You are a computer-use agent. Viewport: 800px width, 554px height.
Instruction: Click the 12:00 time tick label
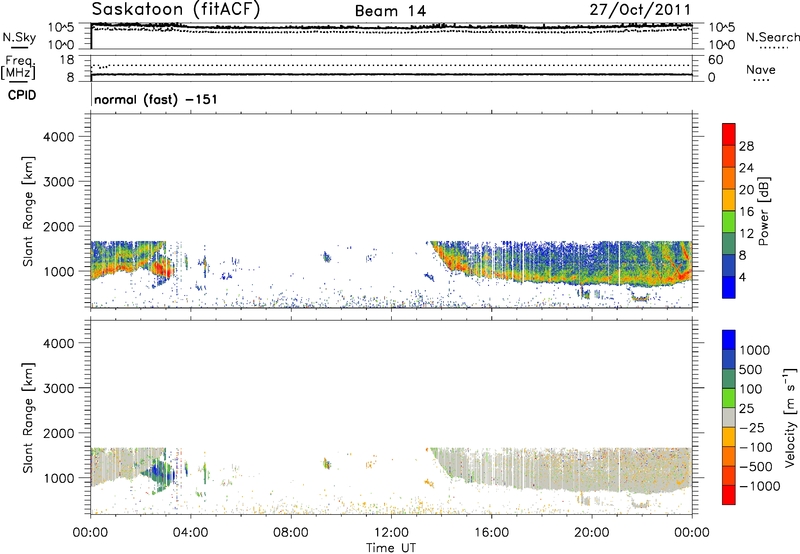(x=391, y=533)
